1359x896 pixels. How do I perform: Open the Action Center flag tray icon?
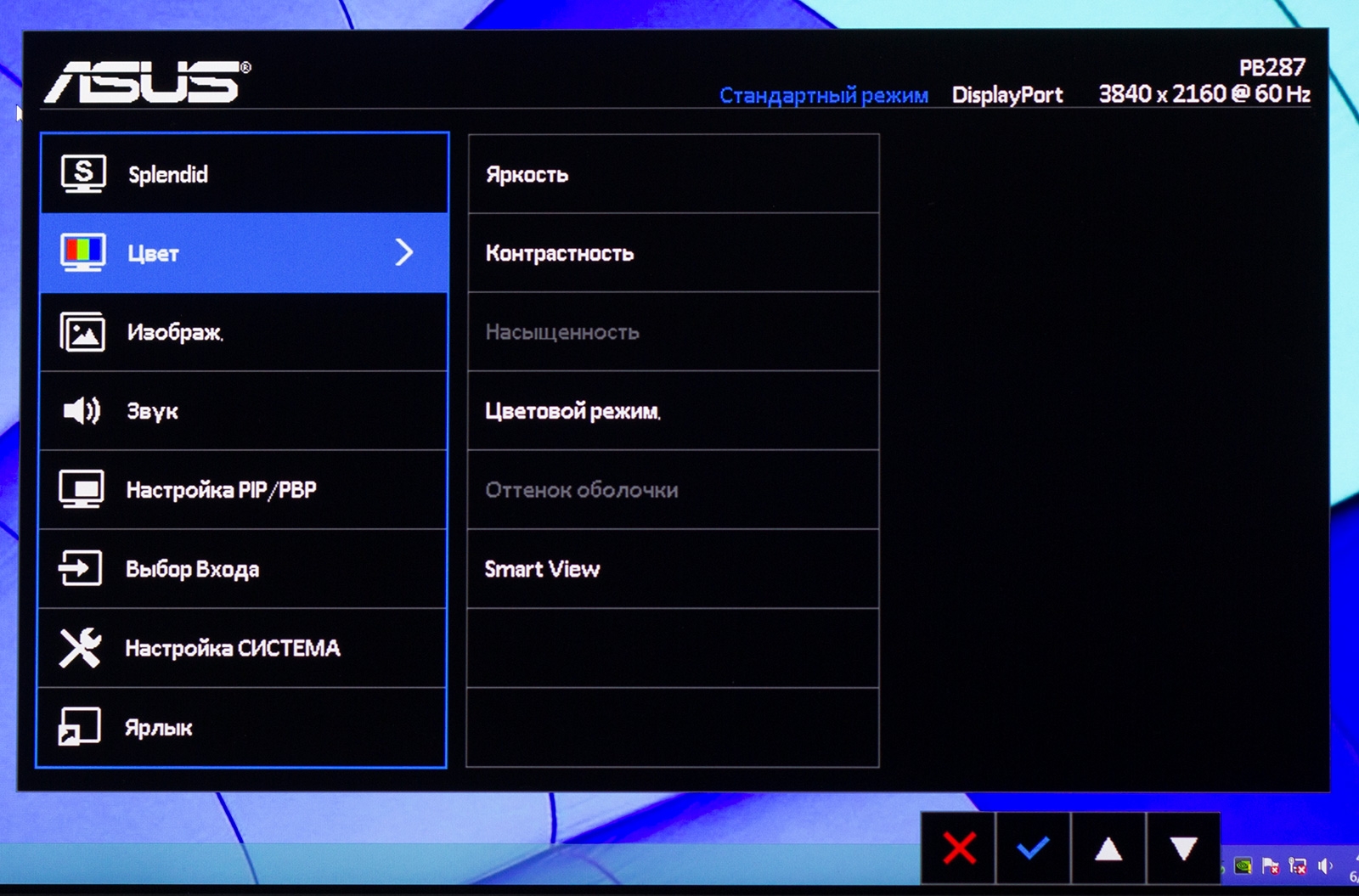[1271, 866]
